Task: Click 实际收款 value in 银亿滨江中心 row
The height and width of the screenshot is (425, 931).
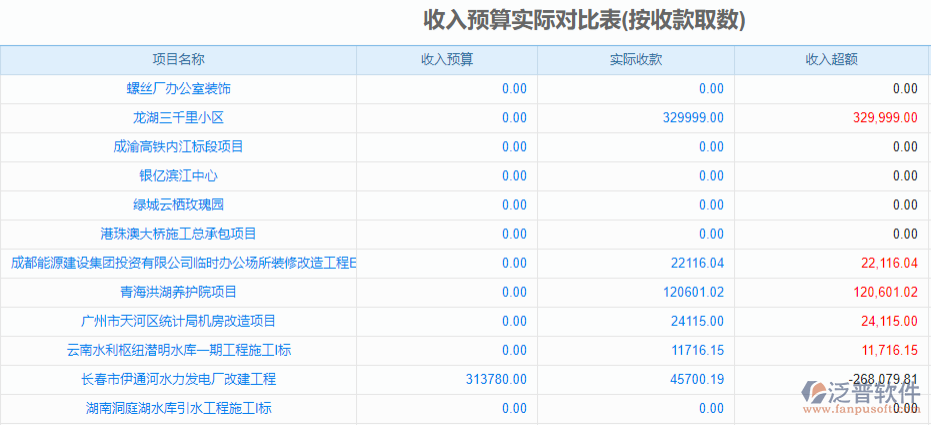Action: coord(711,176)
